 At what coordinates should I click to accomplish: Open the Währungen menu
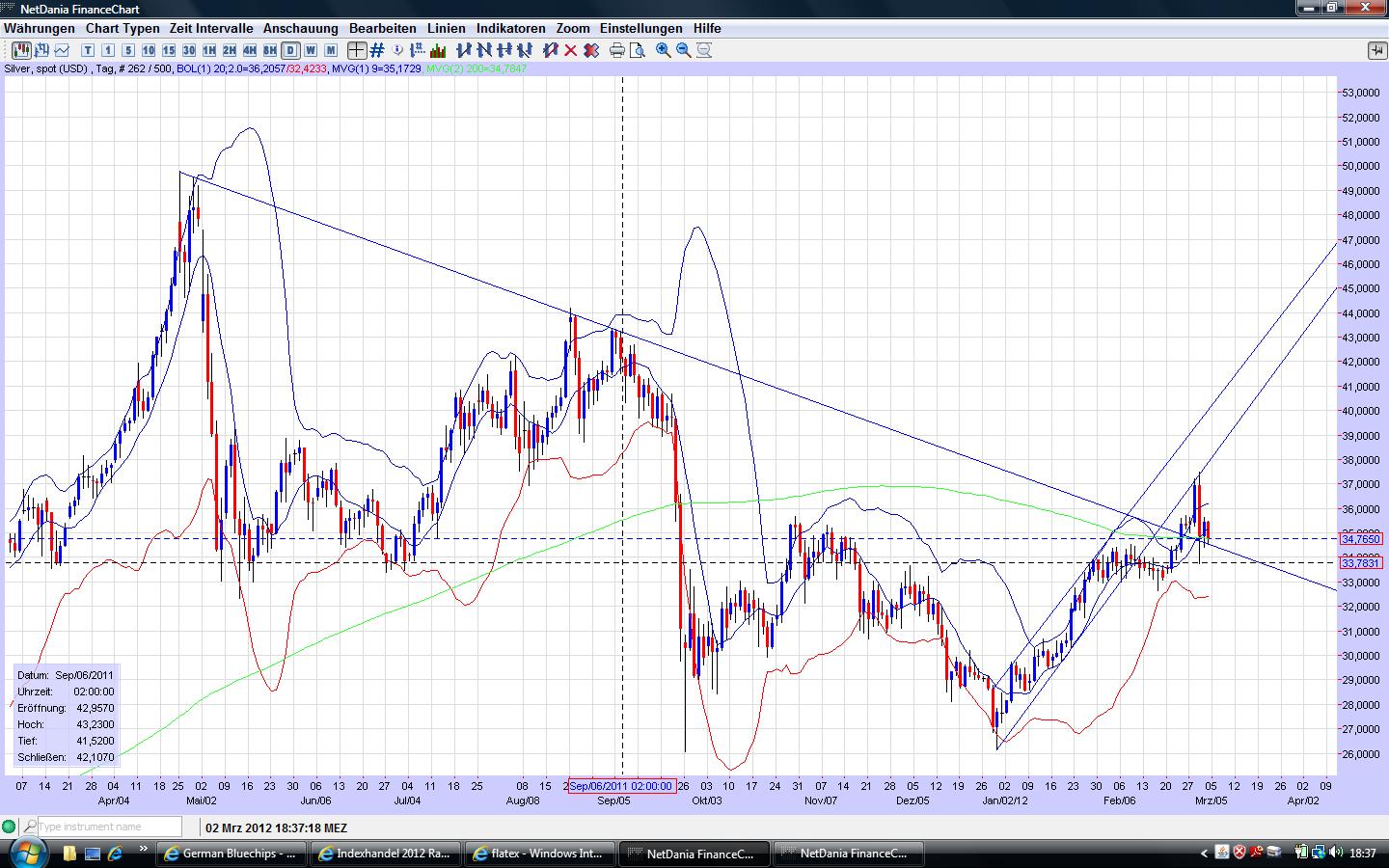click(x=40, y=28)
